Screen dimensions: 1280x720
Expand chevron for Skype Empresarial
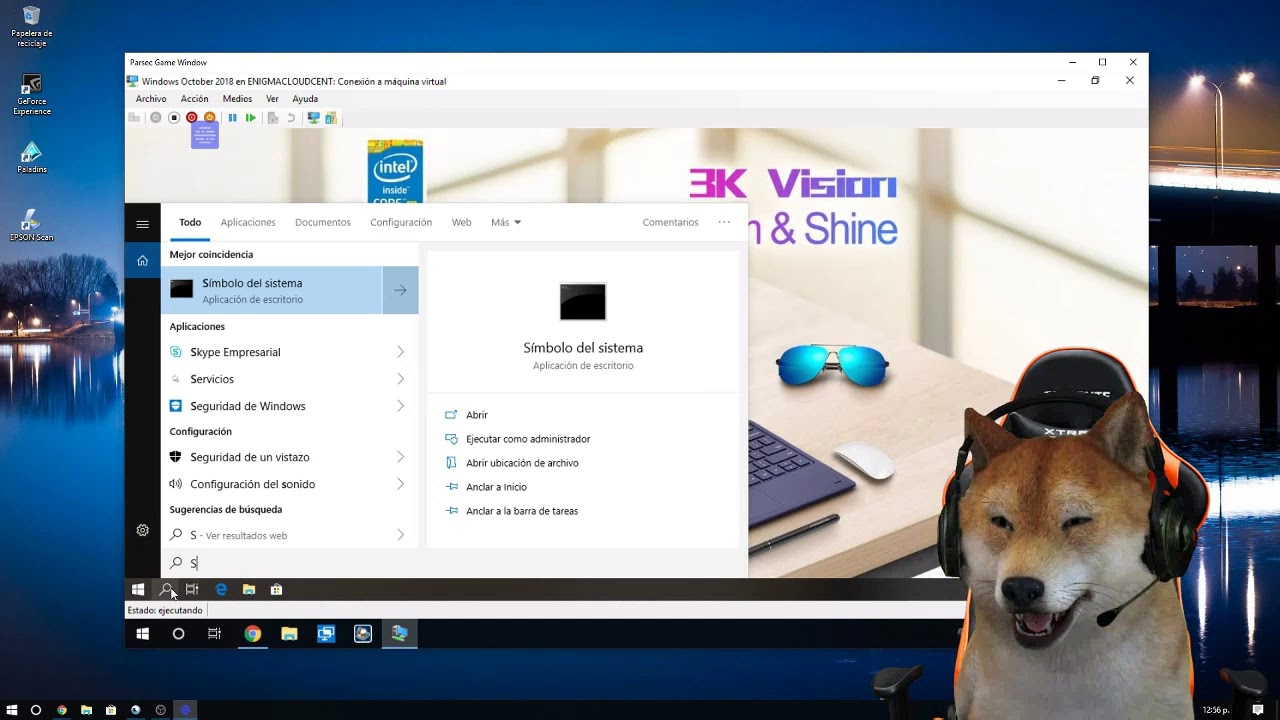click(x=400, y=352)
